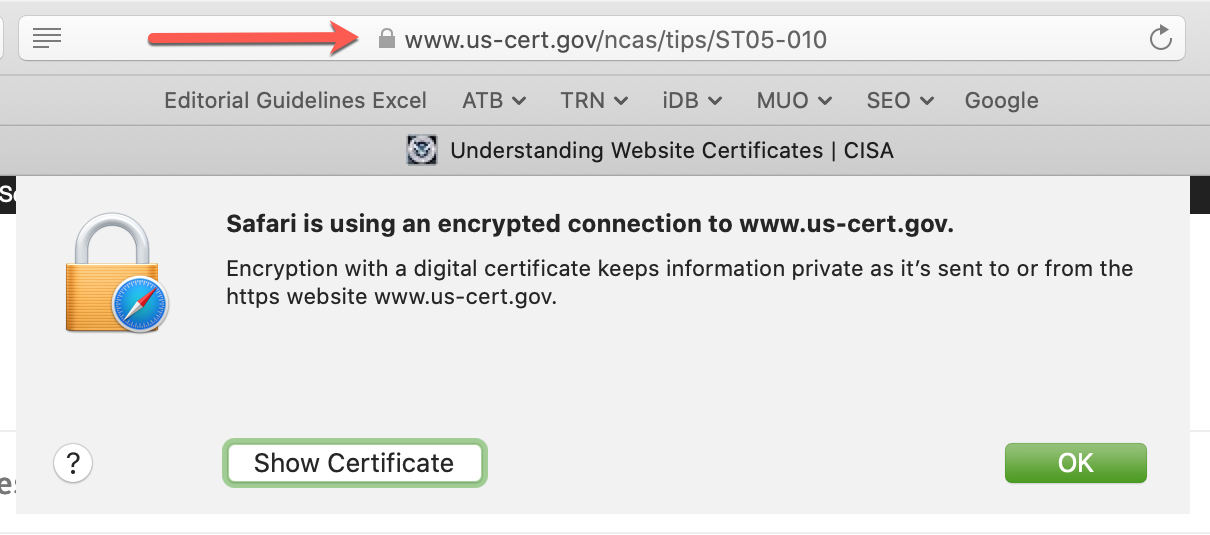Click the red arrow annotation
This screenshot has height=535, width=1210.
[254, 38]
